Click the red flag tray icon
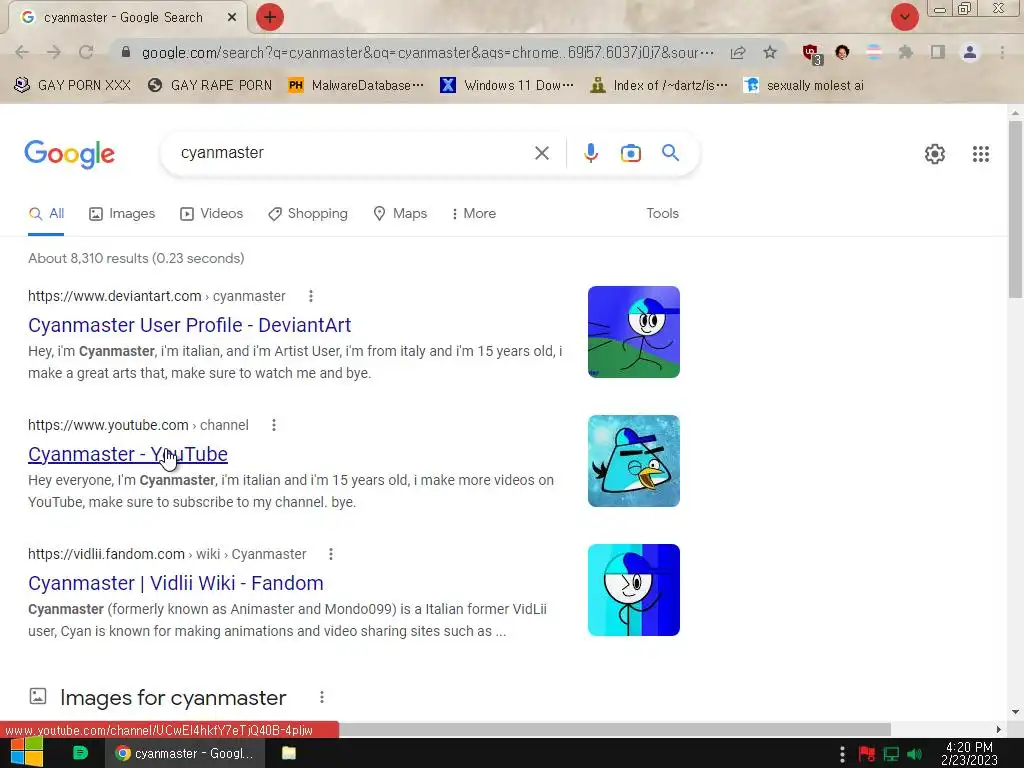 tap(867, 754)
